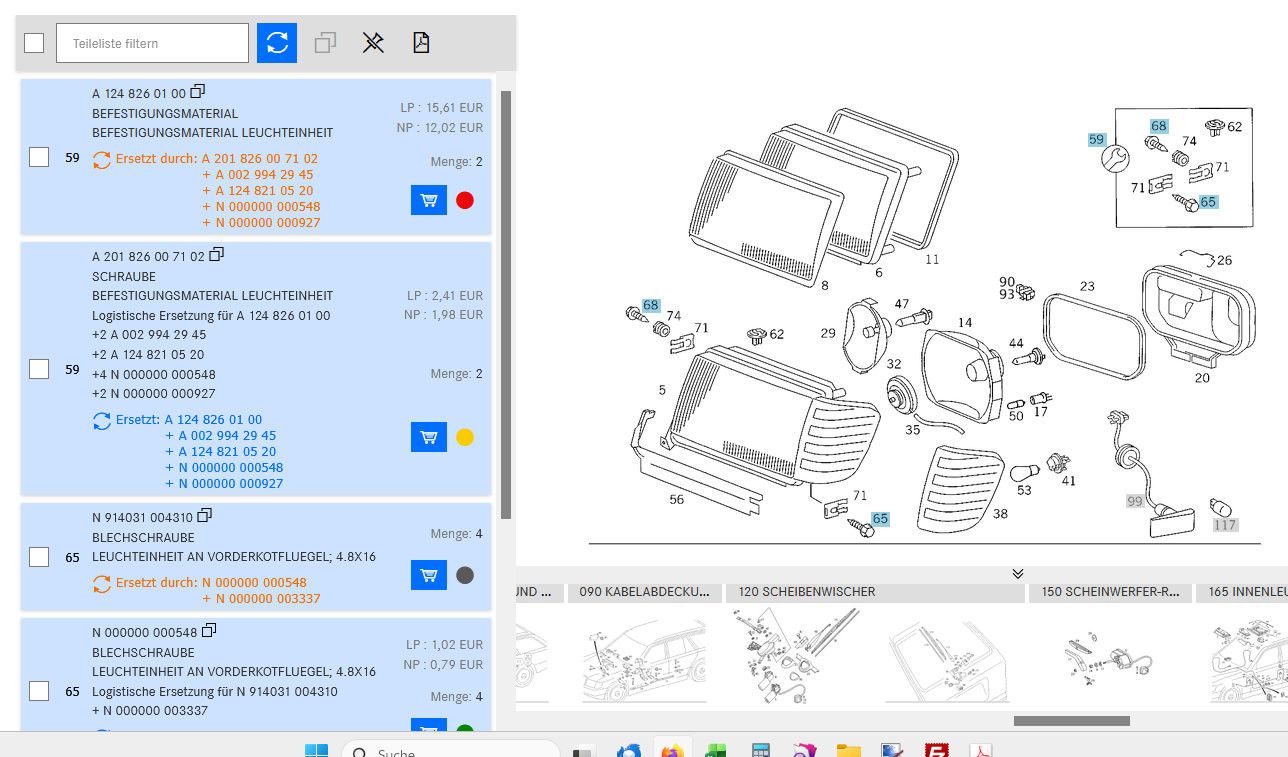Open the 120 SCHEIBENWISCHER group tab
This screenshot has width=1288, height=757.
[x=806, y=592]
